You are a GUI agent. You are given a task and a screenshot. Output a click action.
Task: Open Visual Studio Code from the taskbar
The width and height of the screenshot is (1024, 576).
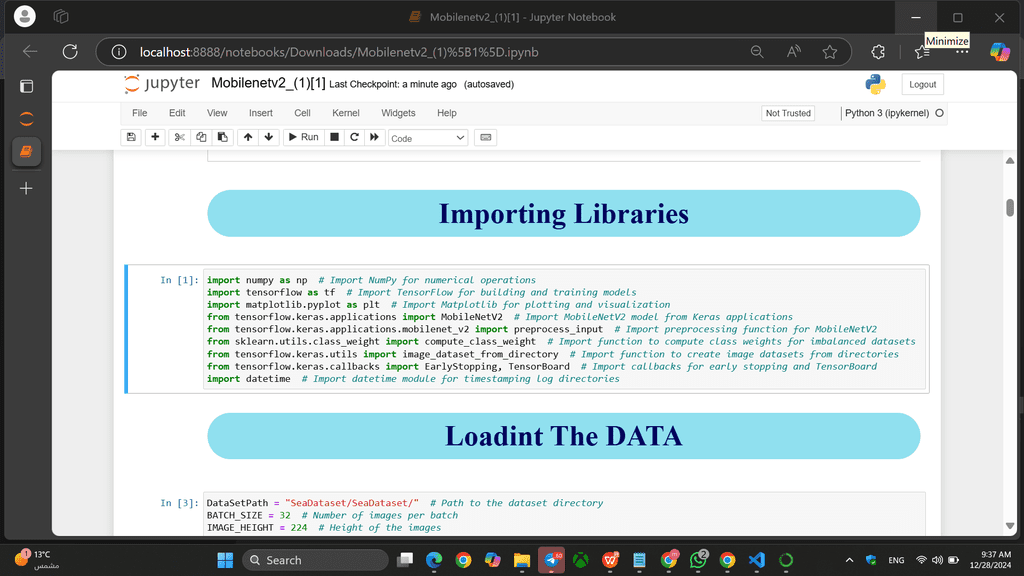[756, 560]
